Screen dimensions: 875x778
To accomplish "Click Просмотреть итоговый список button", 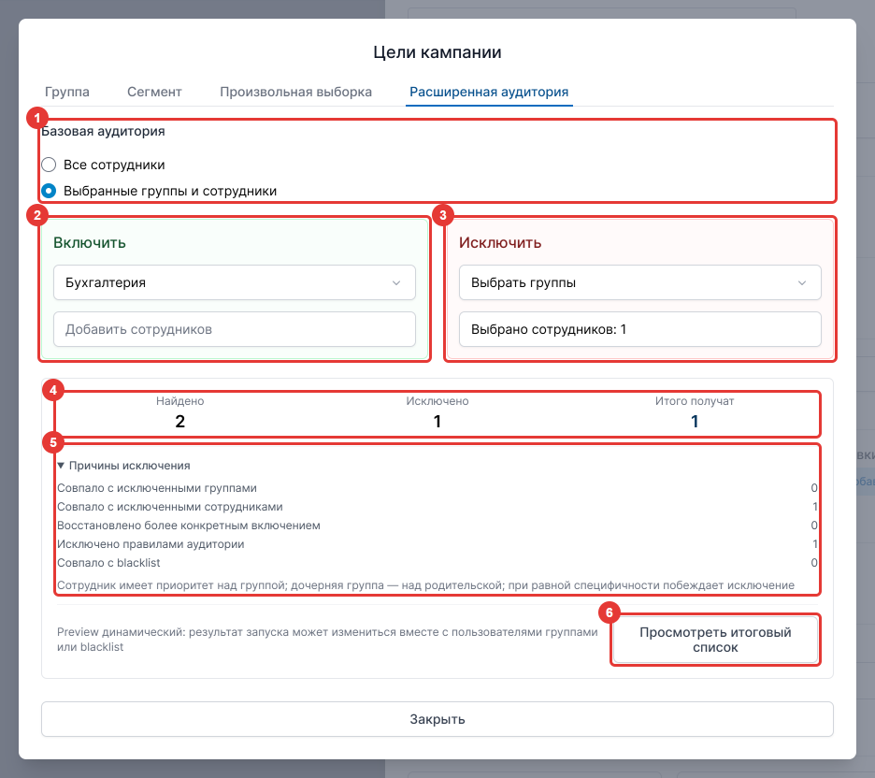I will 715,640.
